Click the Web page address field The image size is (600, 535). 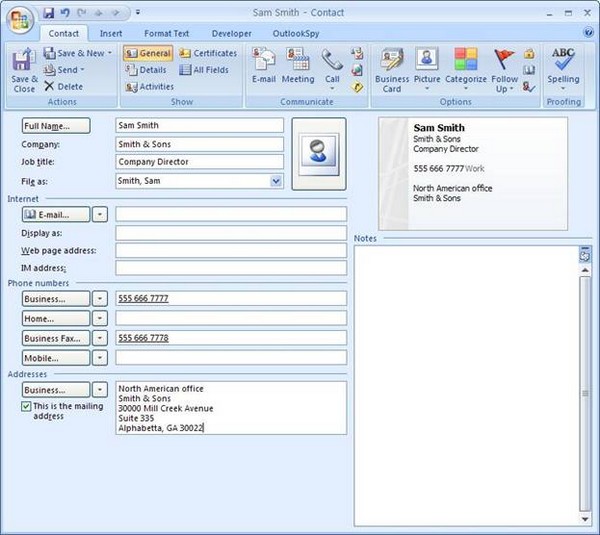pos(231,250)
